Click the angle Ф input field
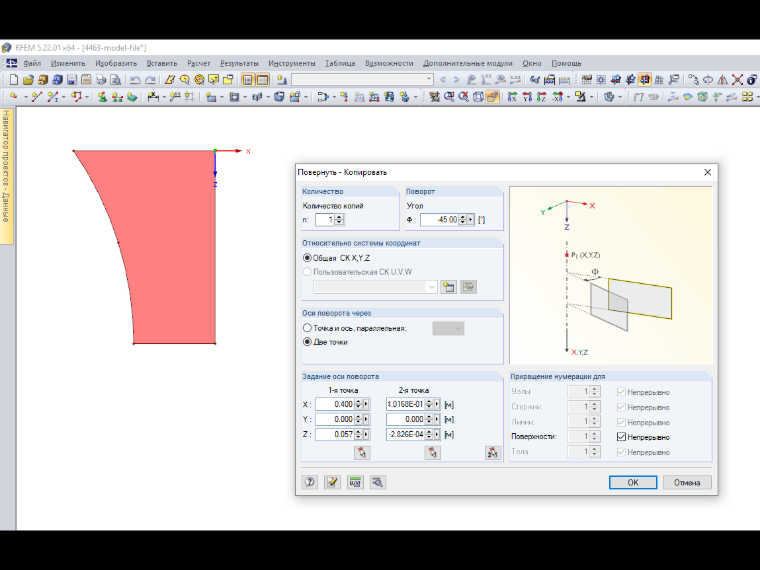This screenshot has height=570, width=760. (x=439, y=220)
